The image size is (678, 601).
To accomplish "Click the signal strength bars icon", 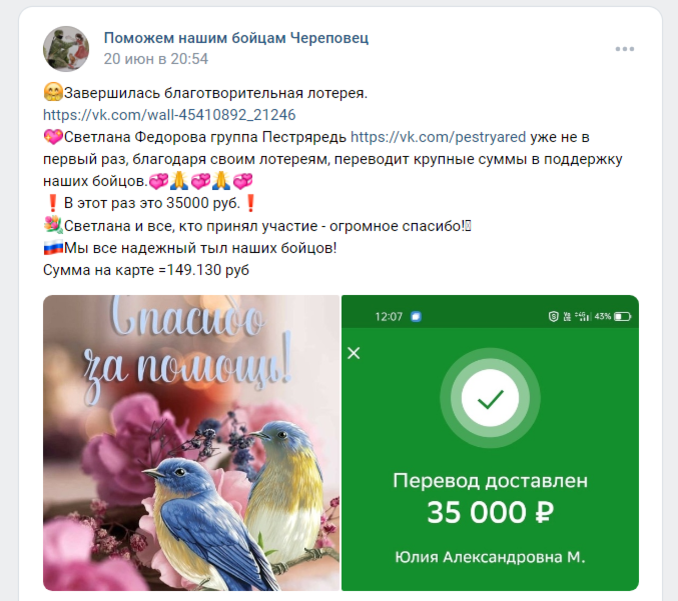I will [582, 316].
